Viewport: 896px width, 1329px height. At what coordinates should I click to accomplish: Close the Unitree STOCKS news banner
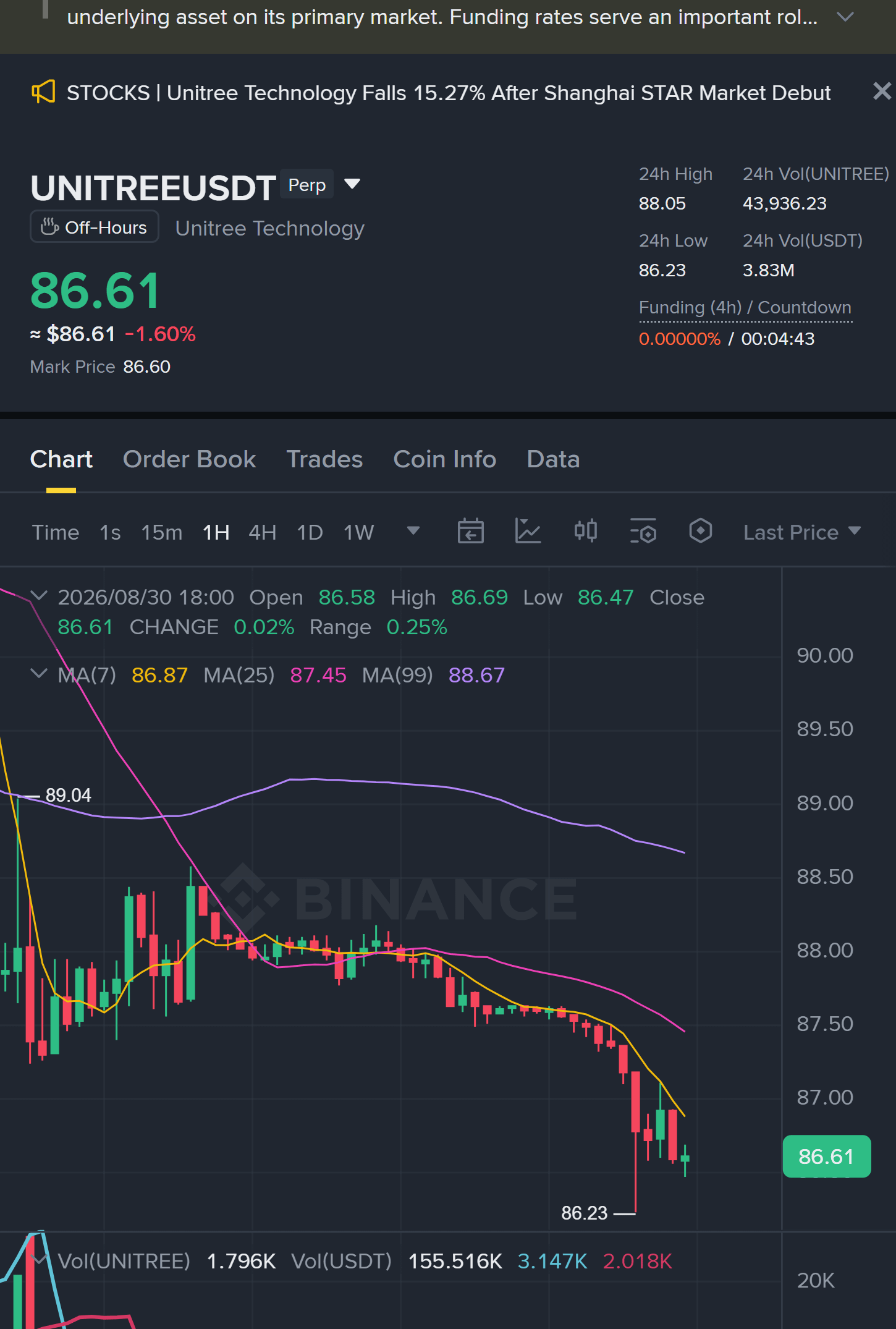(882, 91)
